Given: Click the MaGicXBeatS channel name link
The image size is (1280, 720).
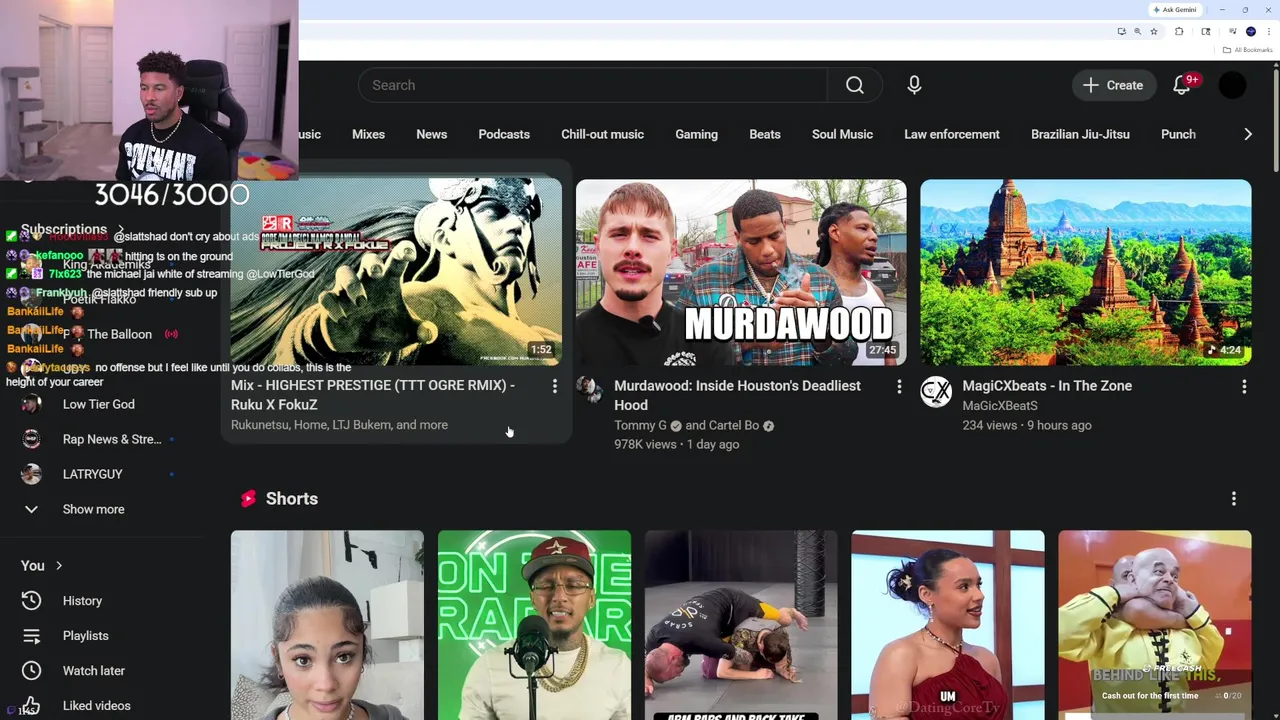Looking at the screenshot, I should (1000, 405).
